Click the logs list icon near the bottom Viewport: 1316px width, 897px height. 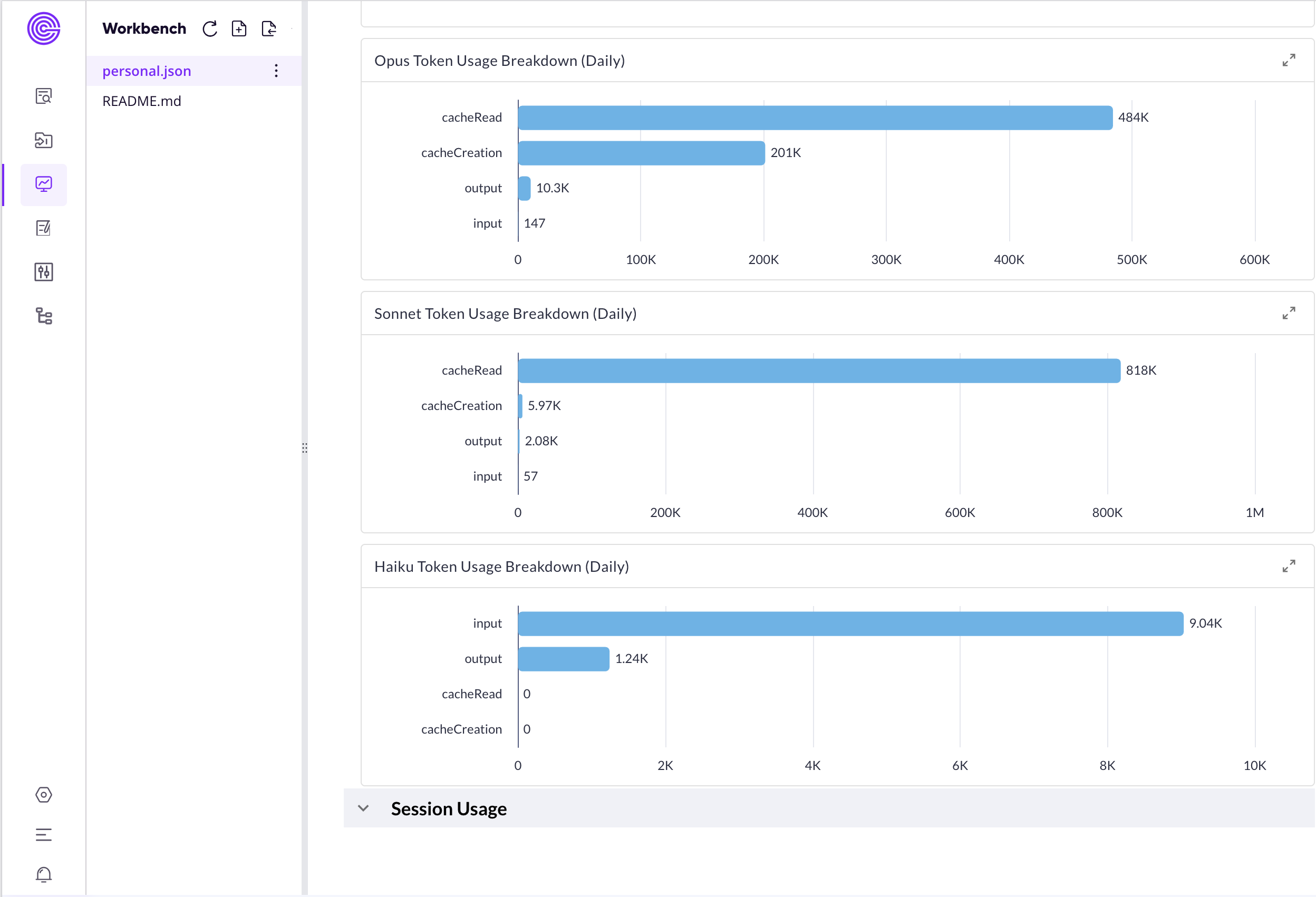click(x=44, y=835)
